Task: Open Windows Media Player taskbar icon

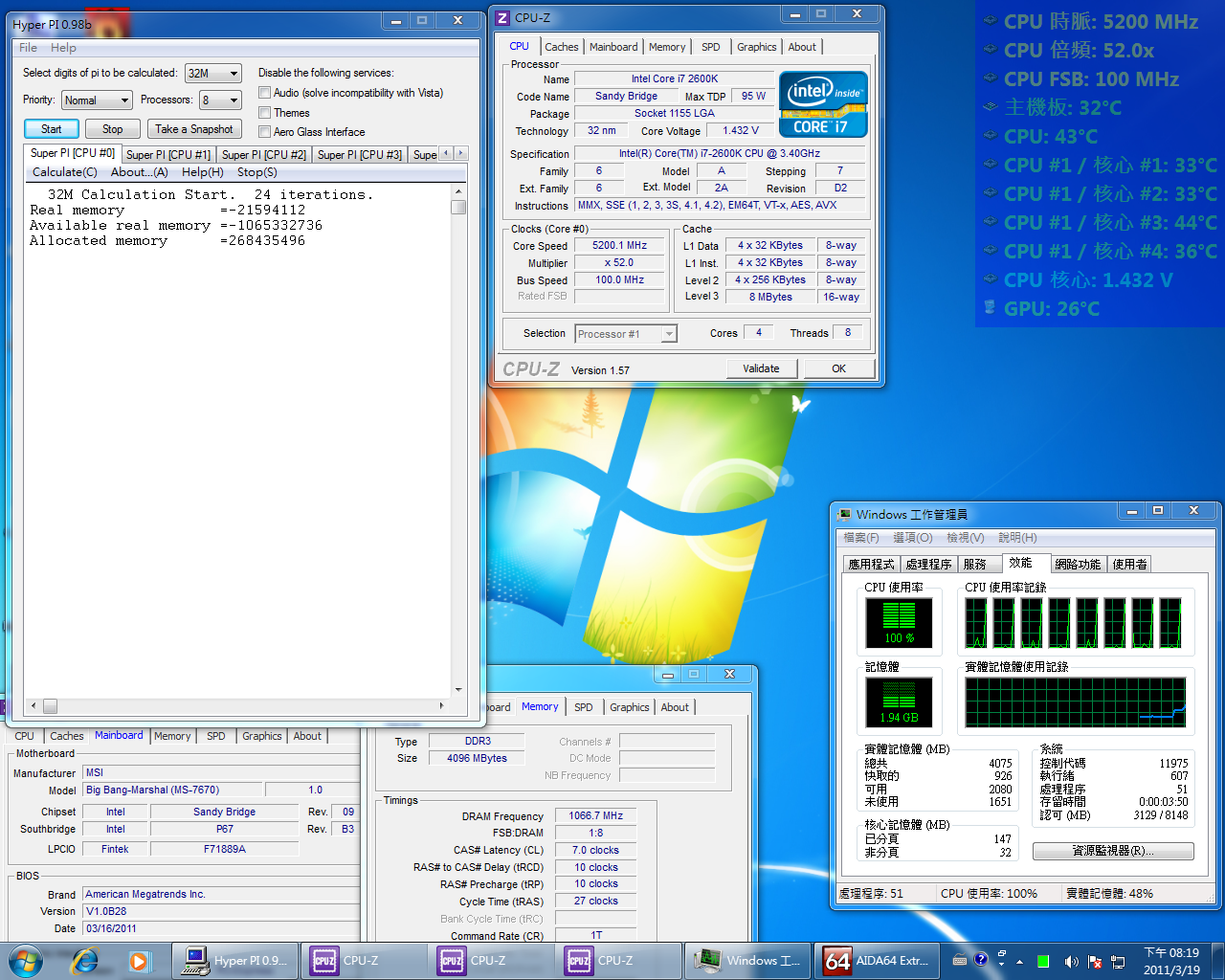Action: point(139,961)
